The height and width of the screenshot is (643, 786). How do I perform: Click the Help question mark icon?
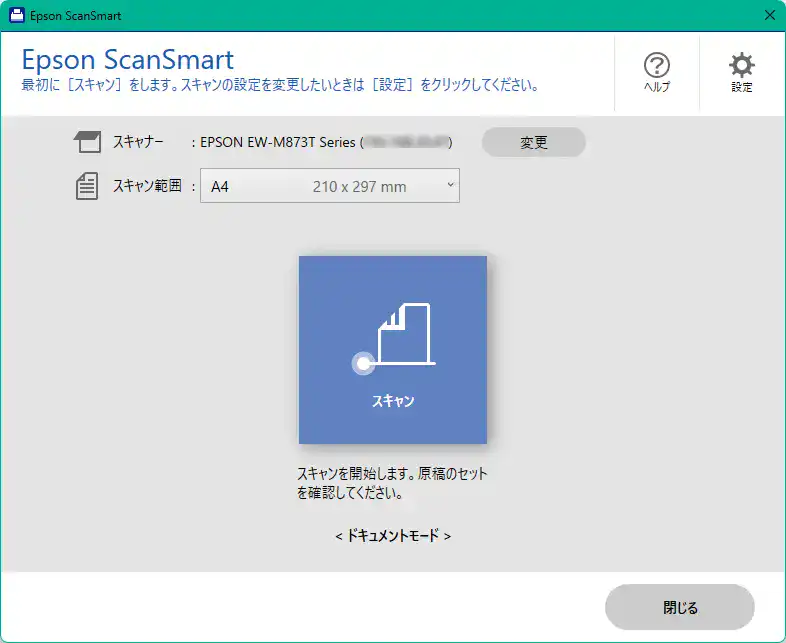pos(656,66)
